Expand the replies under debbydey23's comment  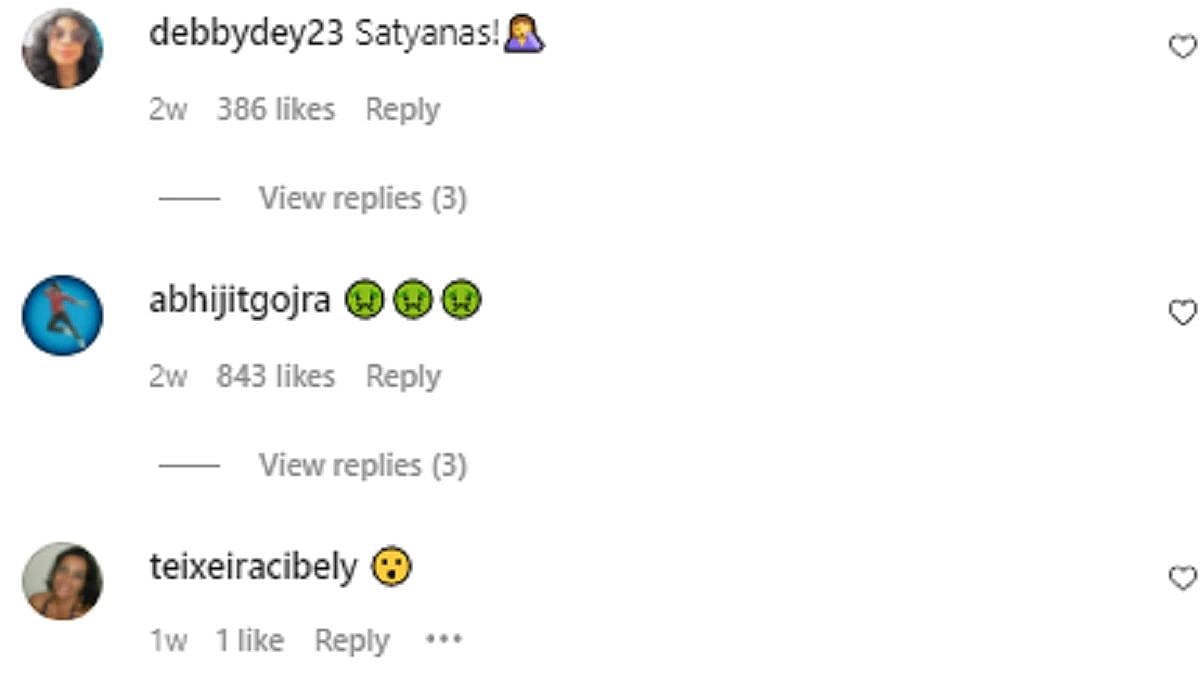pos(363,198)
